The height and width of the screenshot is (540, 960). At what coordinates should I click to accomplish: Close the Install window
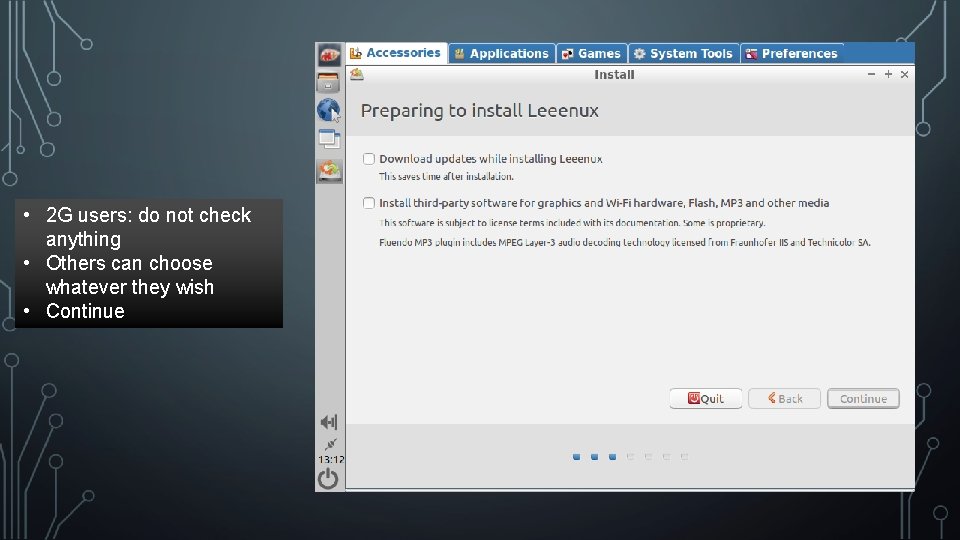coord(904,74)
